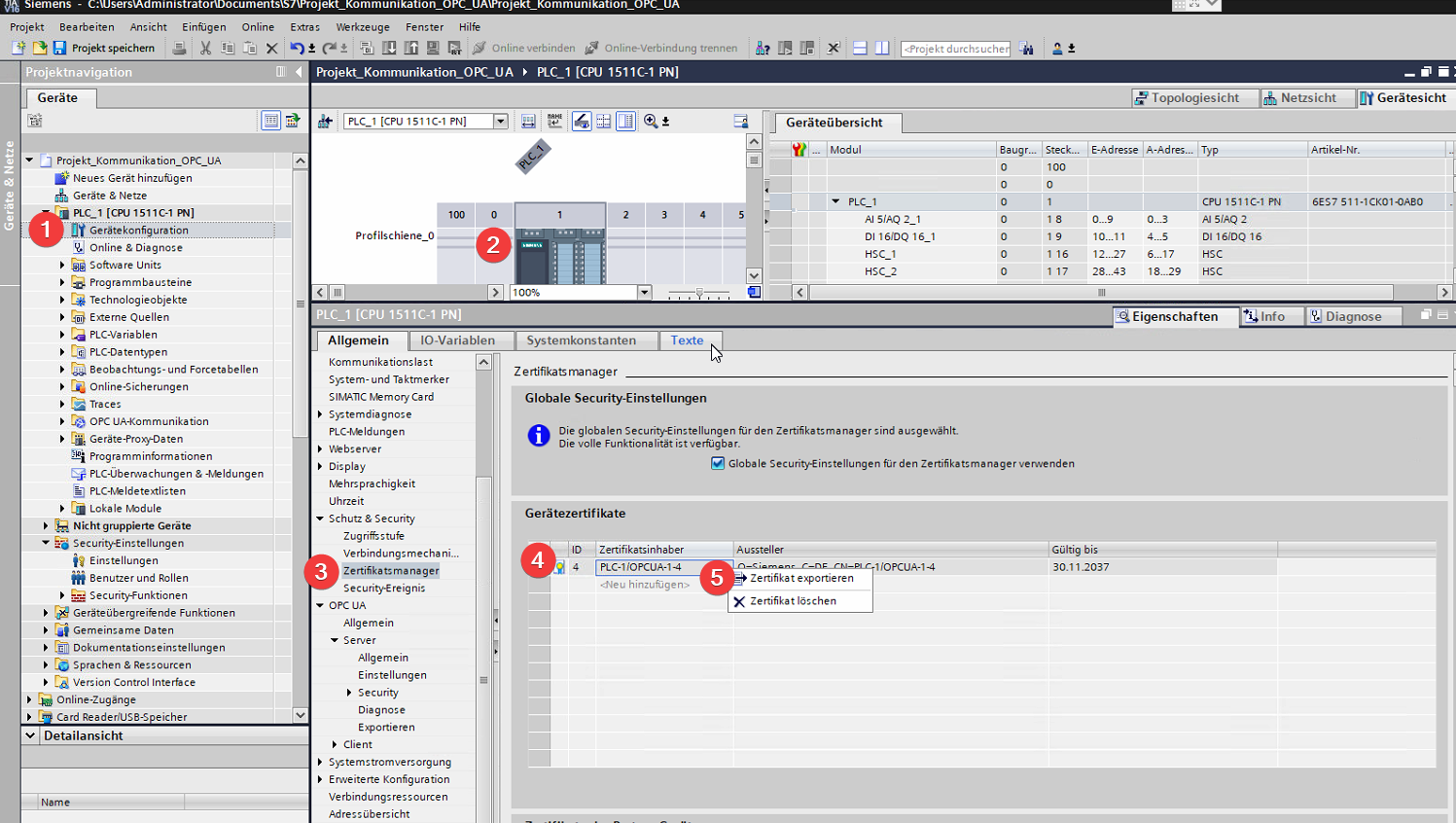
Task: Open the Topologiesicht view tab
Action: 1194,97
